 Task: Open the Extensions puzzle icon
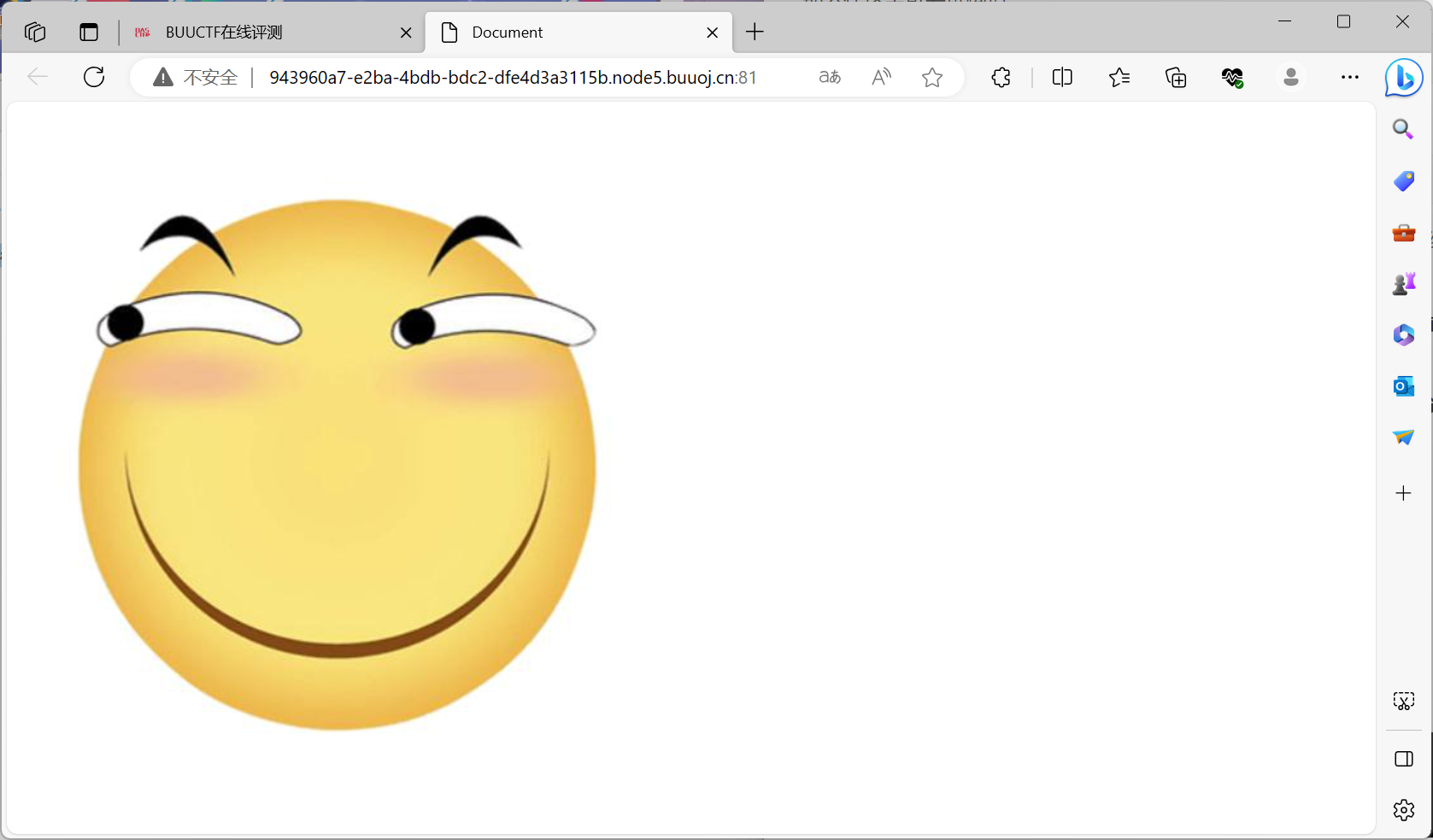[x=1001, y=78]
